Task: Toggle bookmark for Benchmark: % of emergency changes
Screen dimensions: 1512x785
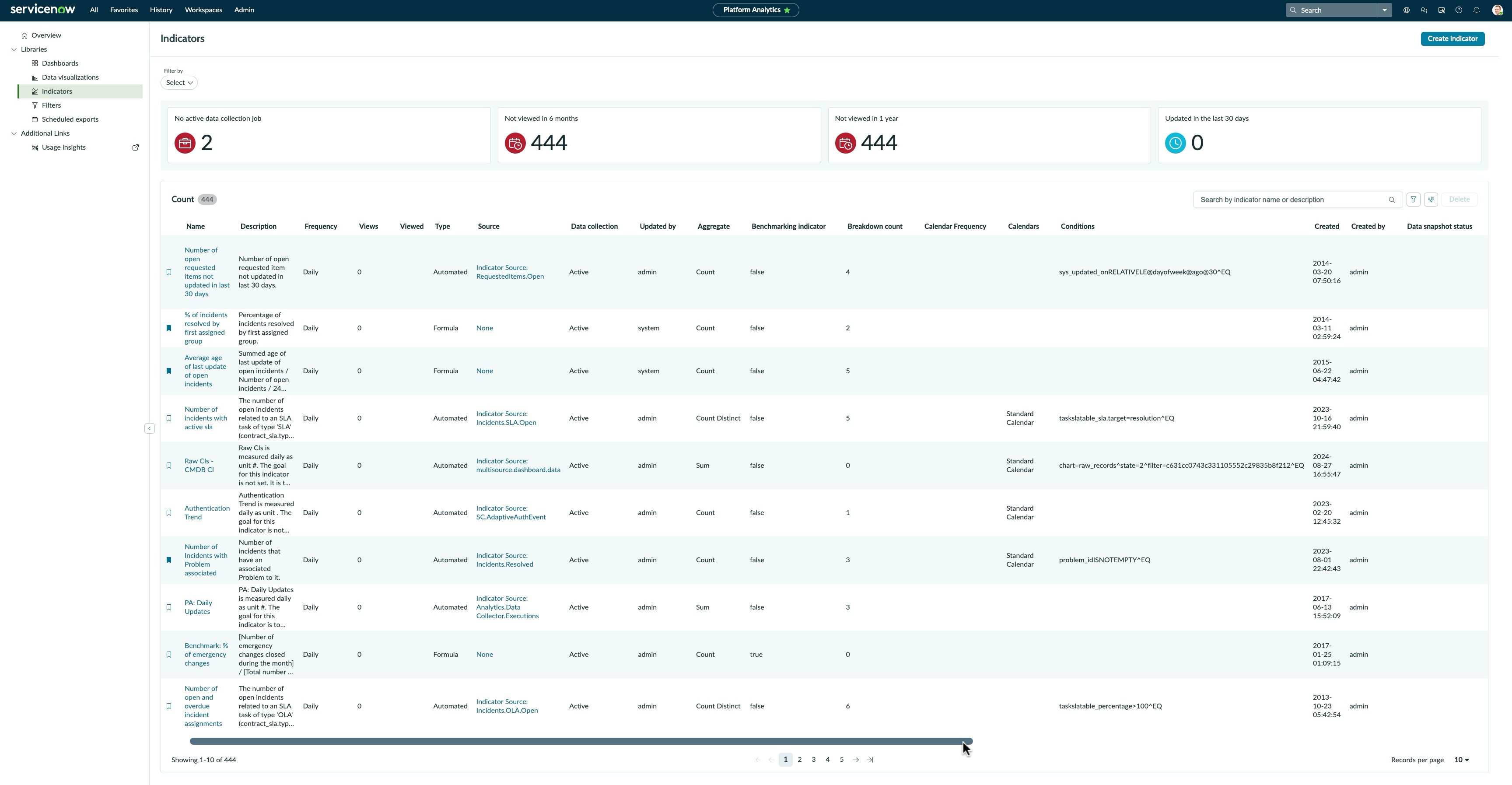Action: pos(169,655)
